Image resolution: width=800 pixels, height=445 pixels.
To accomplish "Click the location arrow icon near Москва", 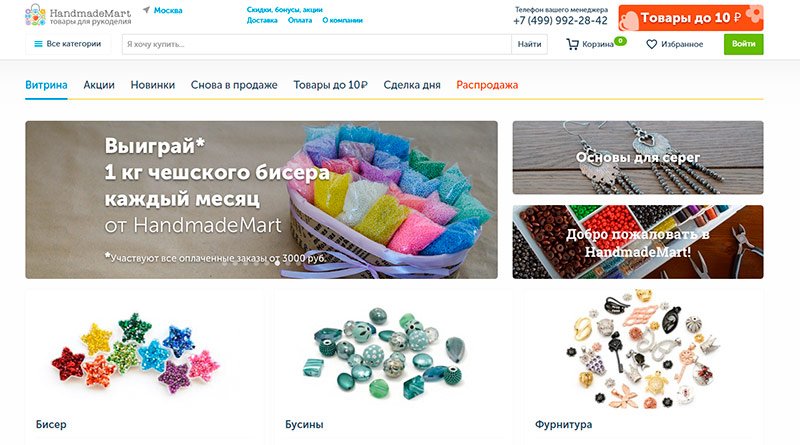I will click(x=146, y=10).
